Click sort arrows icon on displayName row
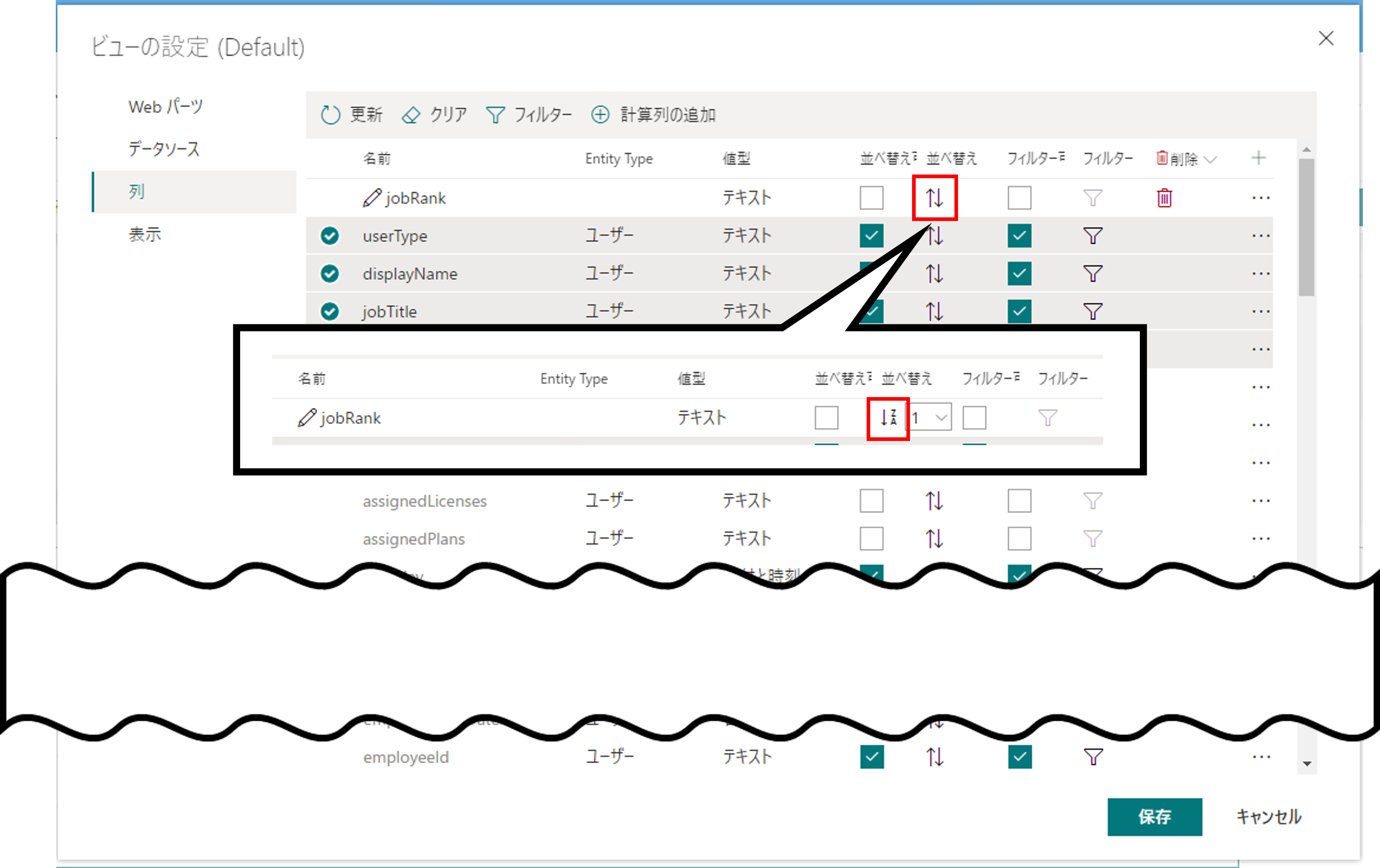1380x868 pixels. click(934, 273)
